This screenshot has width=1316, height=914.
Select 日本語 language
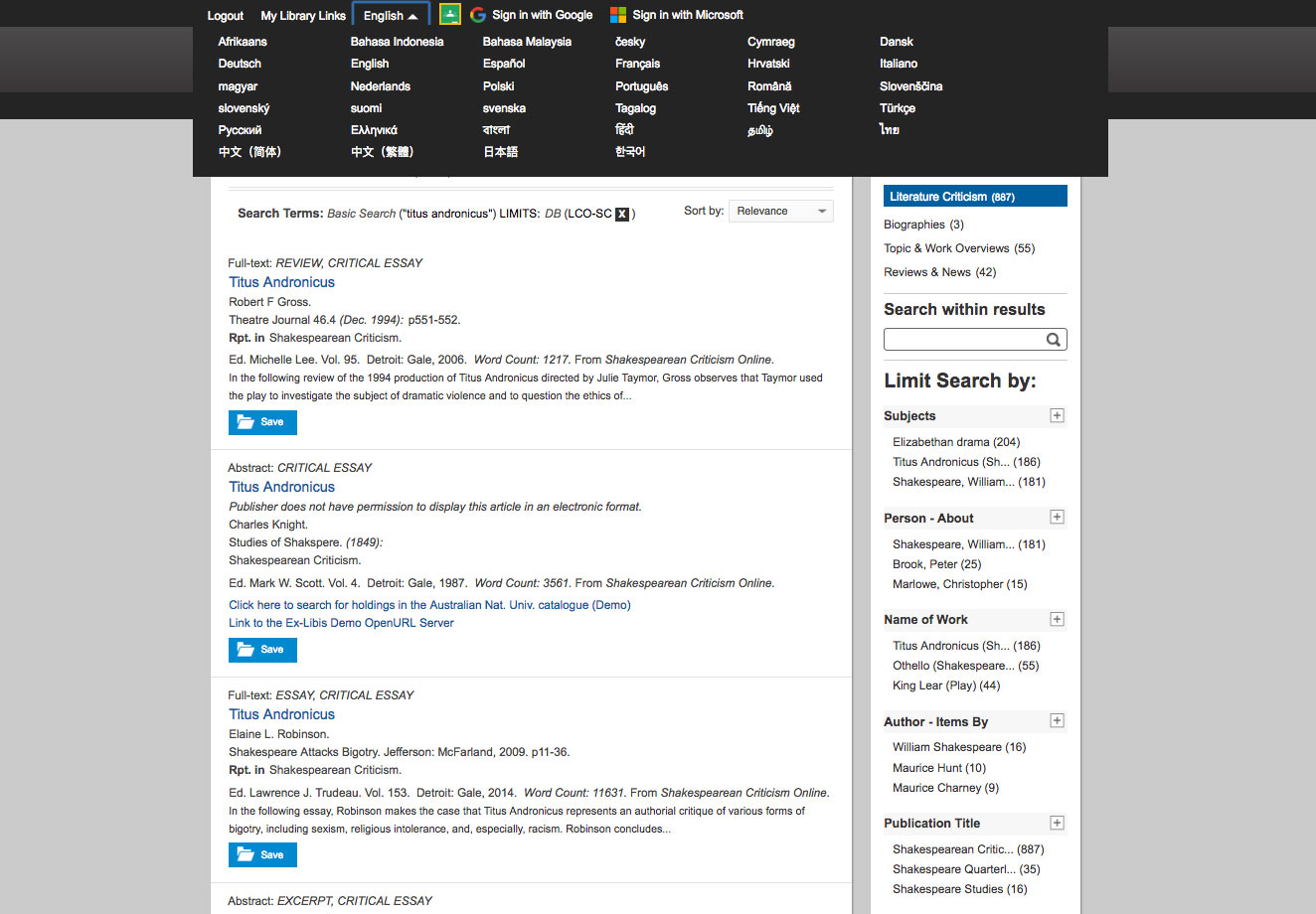[x=500, y=152]
